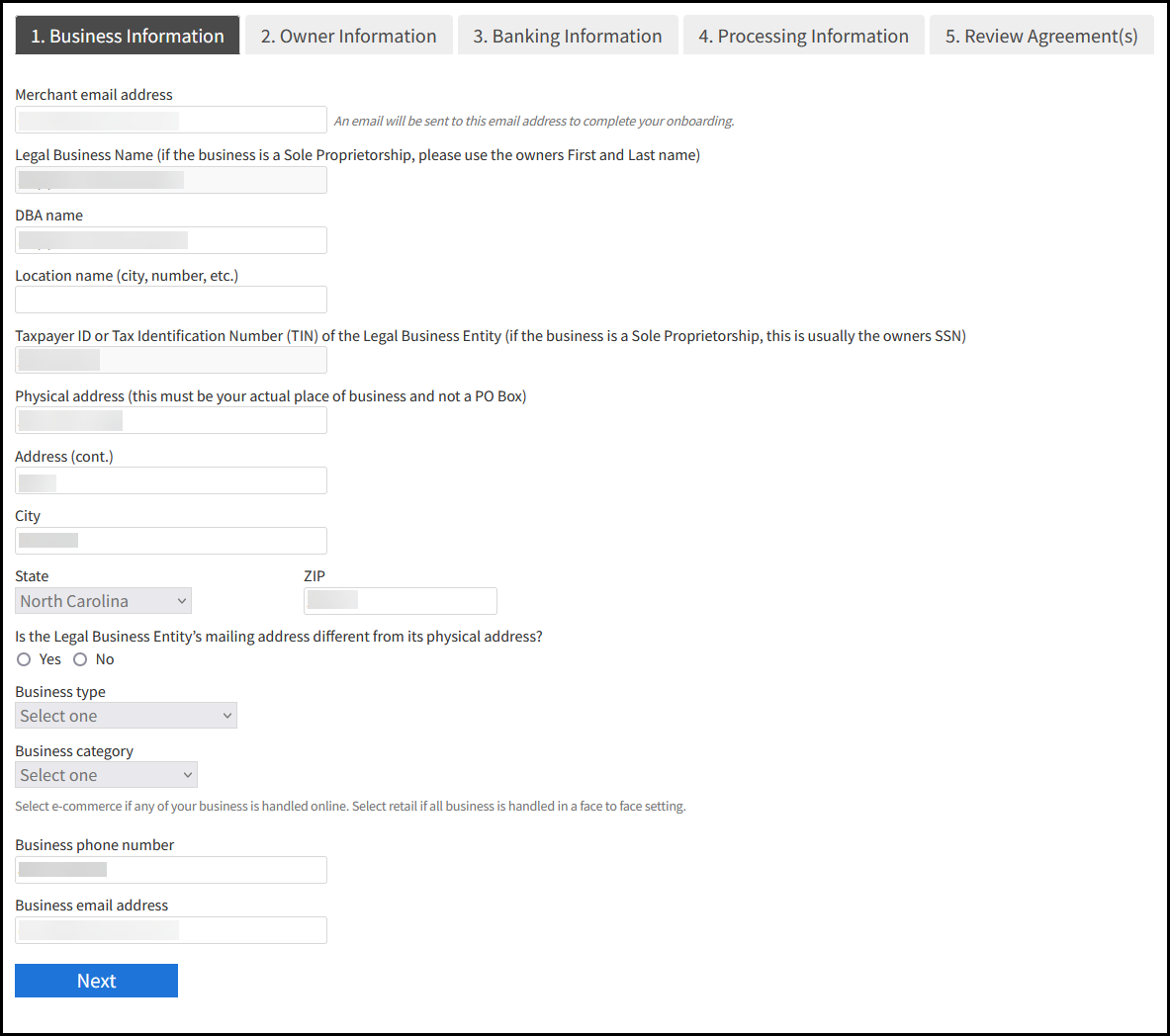
Task: Open the State dropdown showing North Carolina
Action: point(103,600)
